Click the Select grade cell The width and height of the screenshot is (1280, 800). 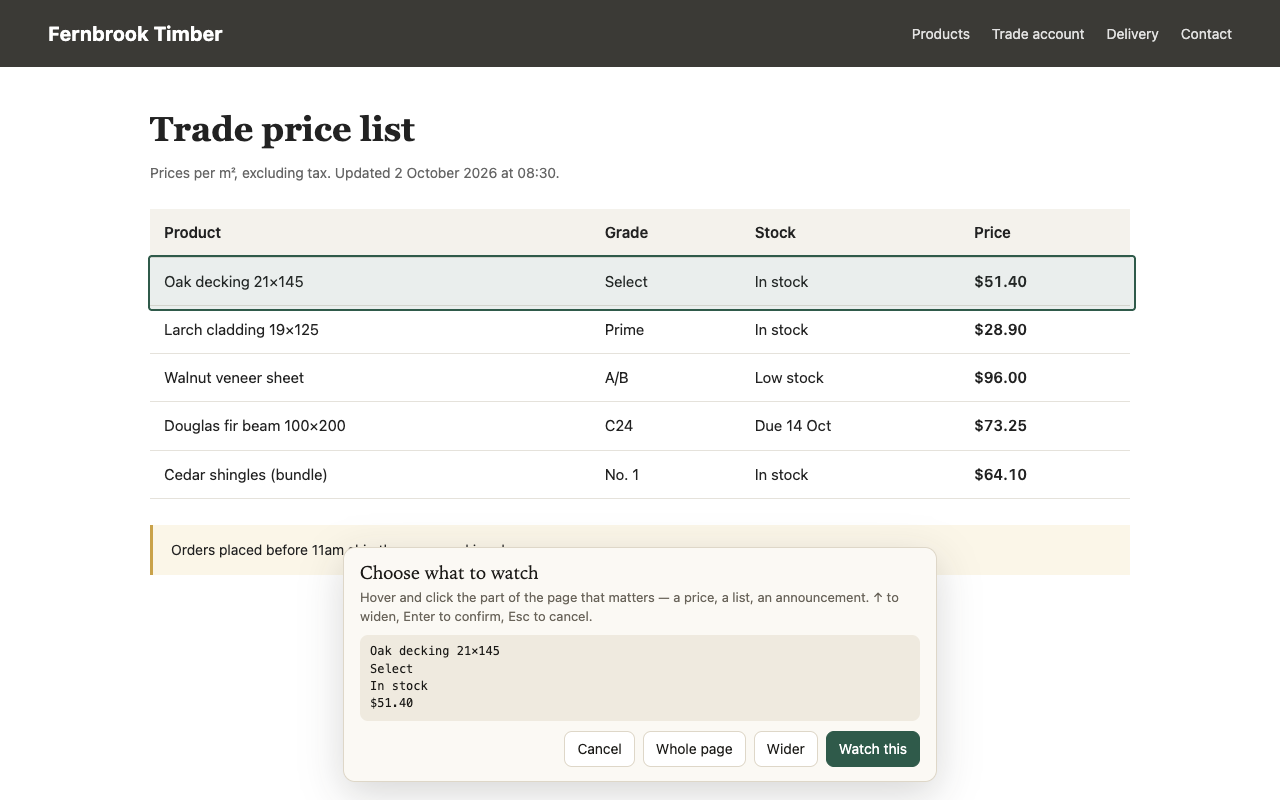[x=666, y=282]
